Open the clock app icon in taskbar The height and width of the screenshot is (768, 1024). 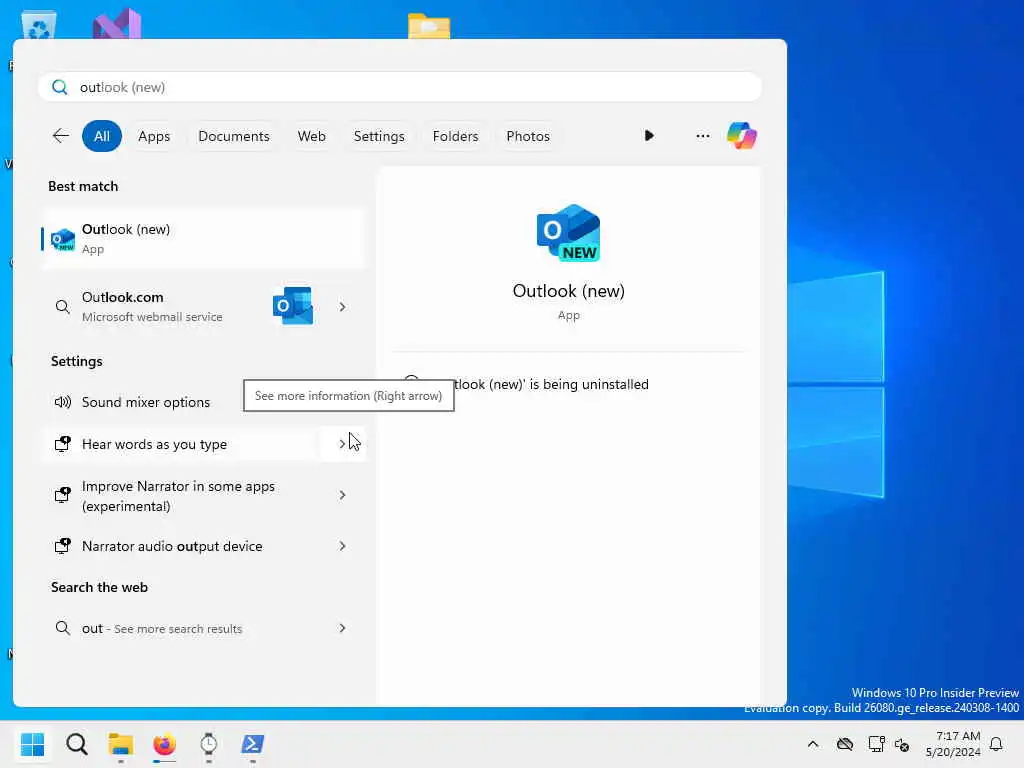[208, 744]
